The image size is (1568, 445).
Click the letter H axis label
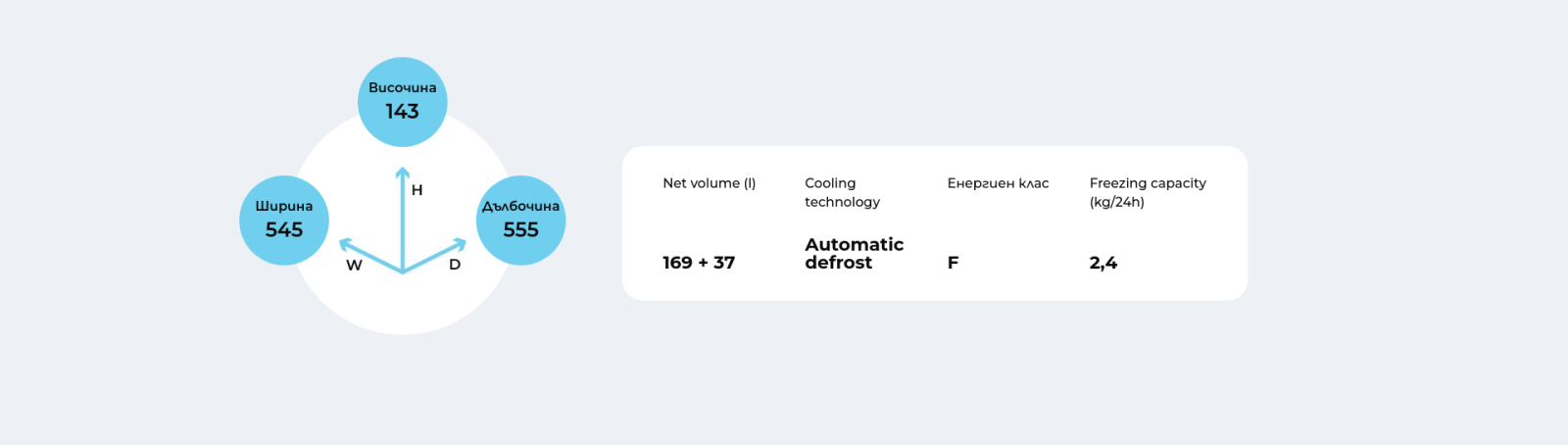click(x=417, y=190)
